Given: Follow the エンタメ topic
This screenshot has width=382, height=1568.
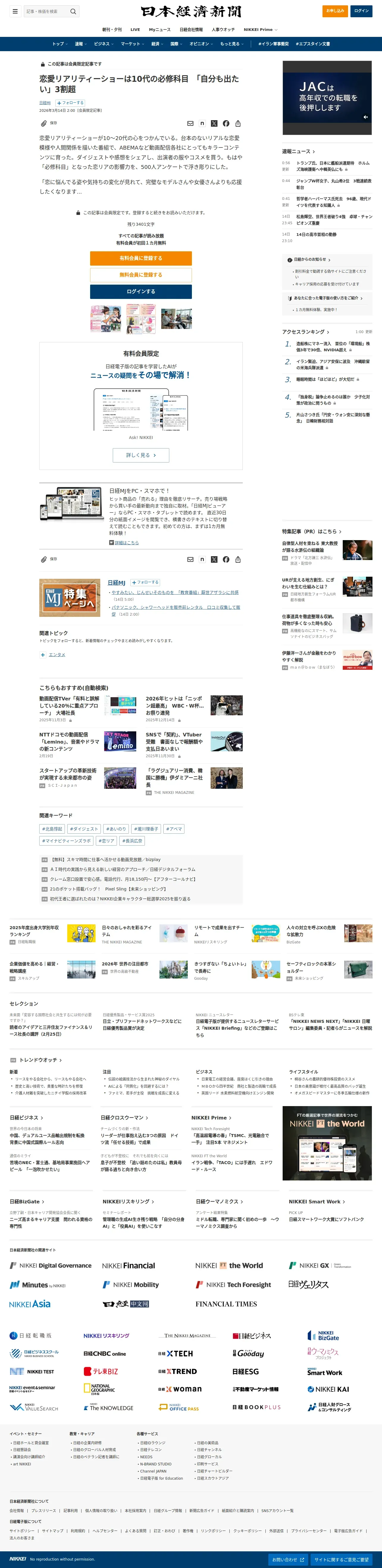Looking at the screenshot, I should [43, 655].
